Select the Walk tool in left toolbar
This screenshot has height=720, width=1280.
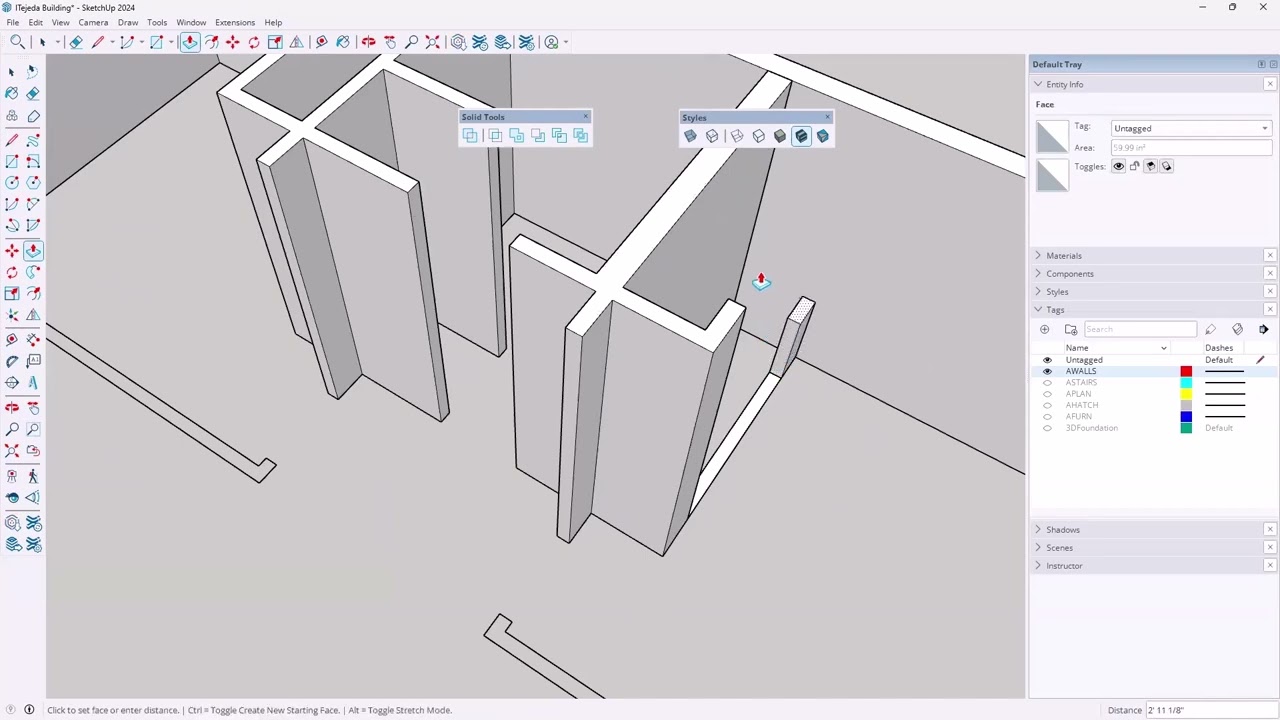[33, 476]
